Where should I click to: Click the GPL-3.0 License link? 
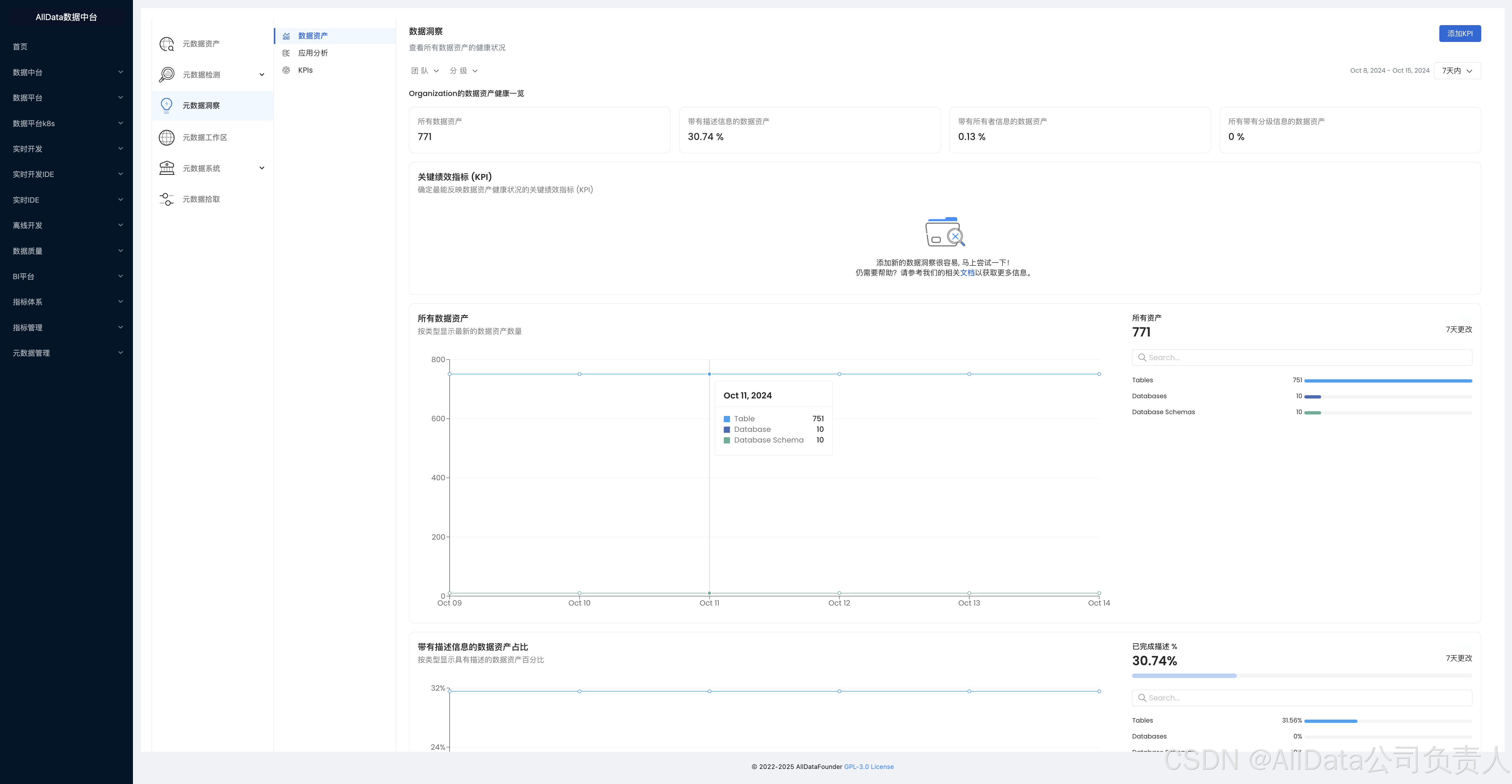tap(869, 767)
